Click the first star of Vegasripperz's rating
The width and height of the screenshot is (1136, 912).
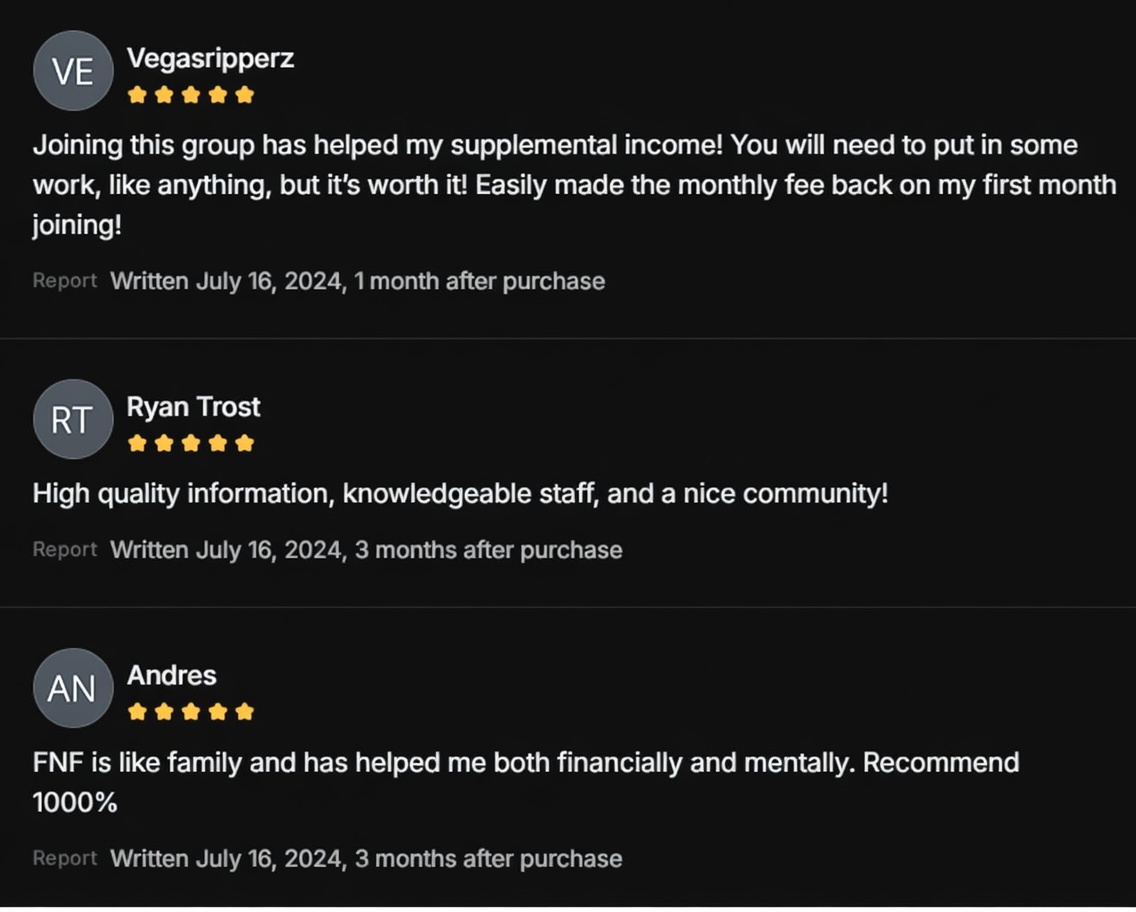coord(138,96)
